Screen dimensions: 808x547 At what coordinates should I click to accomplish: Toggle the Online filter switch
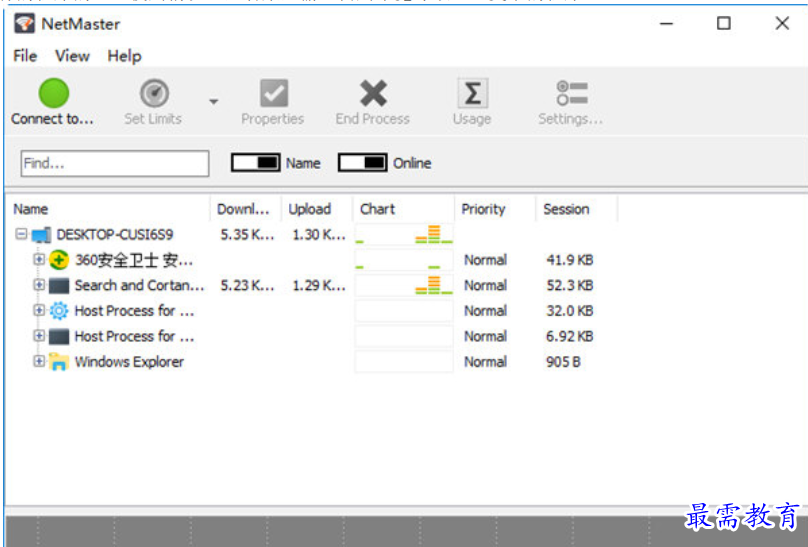pyautogui.click(x=362, y=163)
